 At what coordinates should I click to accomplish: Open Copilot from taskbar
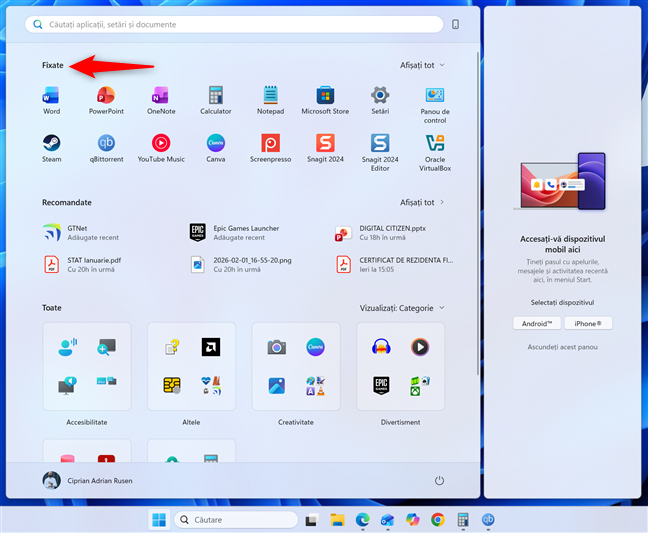click(412, 520)
